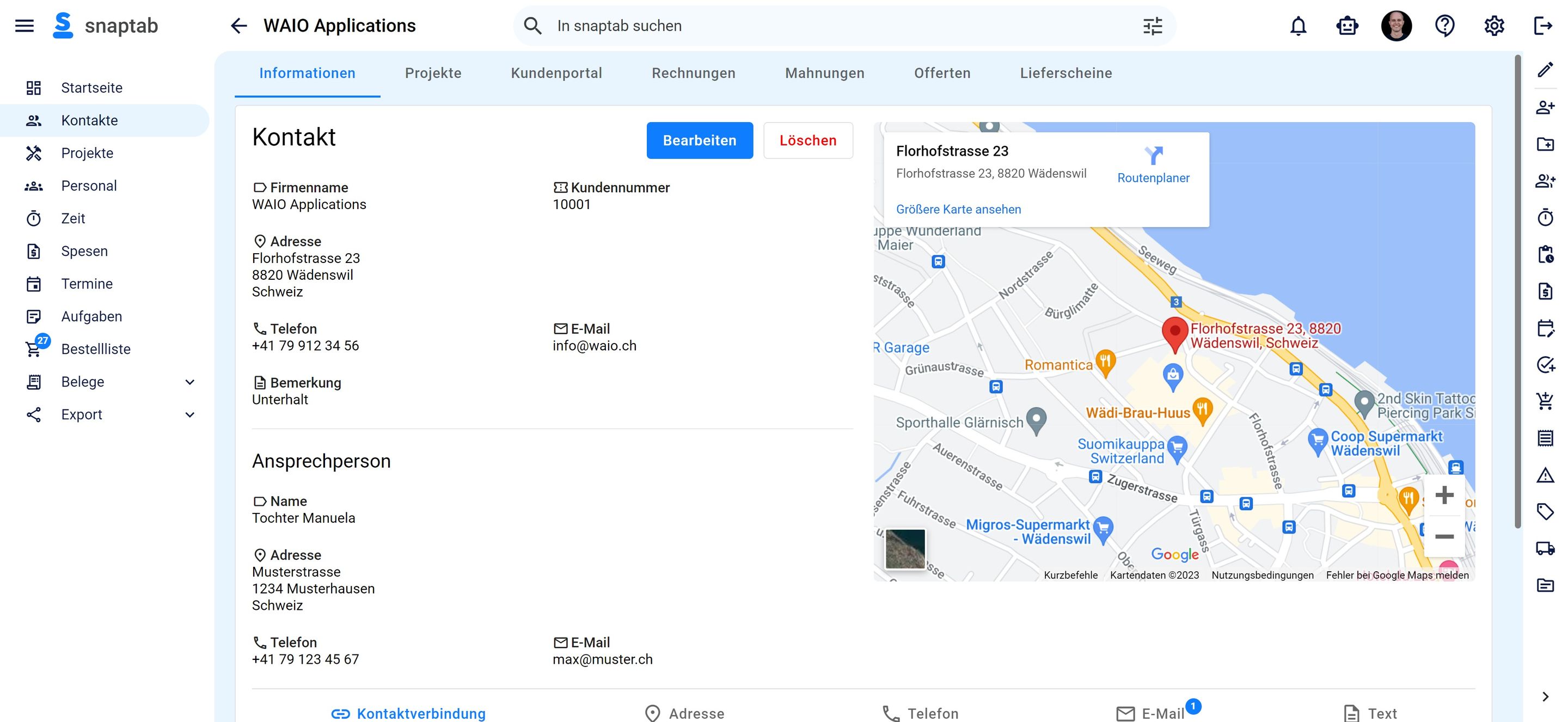This screenshot has width=1568, height=722.
Task: Click Fehler bei Google Maps melden
Action: click(x=1397, y=576)
